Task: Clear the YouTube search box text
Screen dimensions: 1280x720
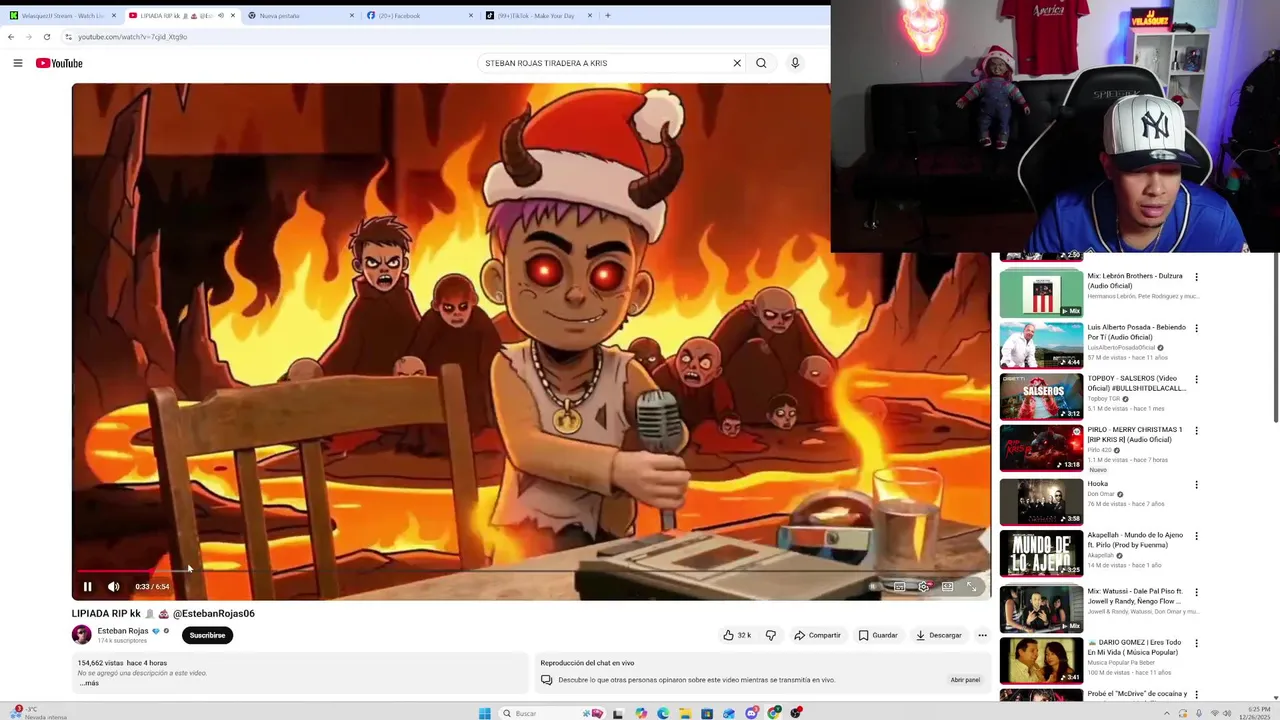Action: pyautogui.click(x=737, y=63)
